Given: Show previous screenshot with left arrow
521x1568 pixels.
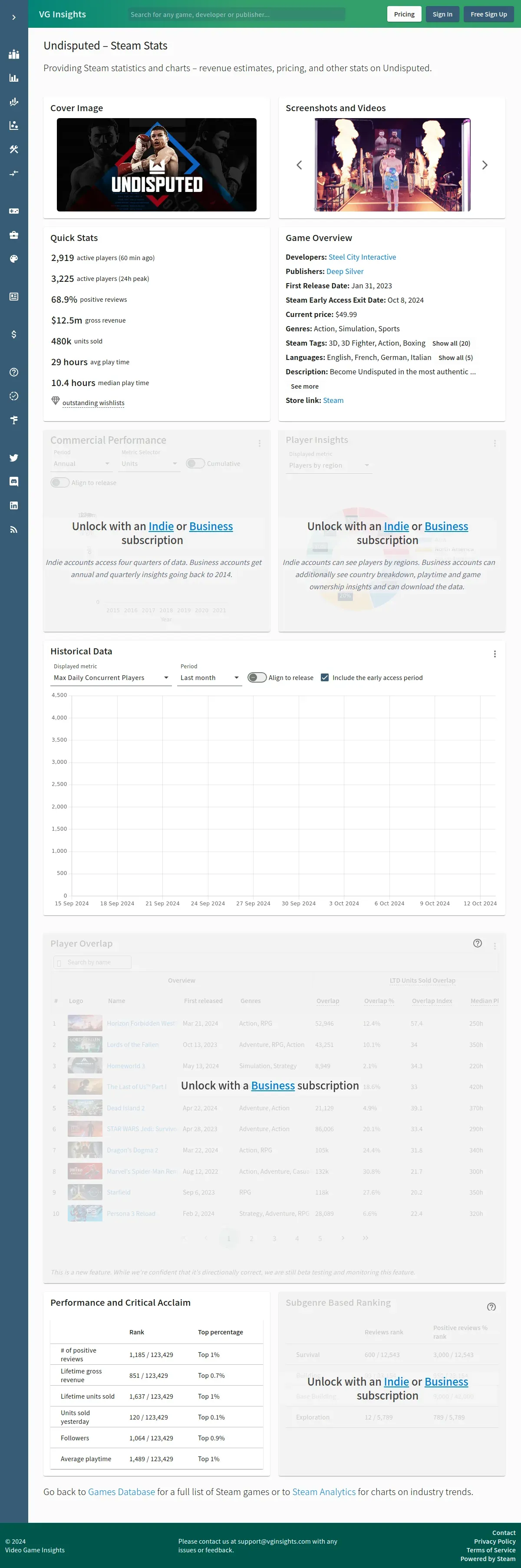Looking at the screenshot, I should pyautogui.click(x=299, y=165).
